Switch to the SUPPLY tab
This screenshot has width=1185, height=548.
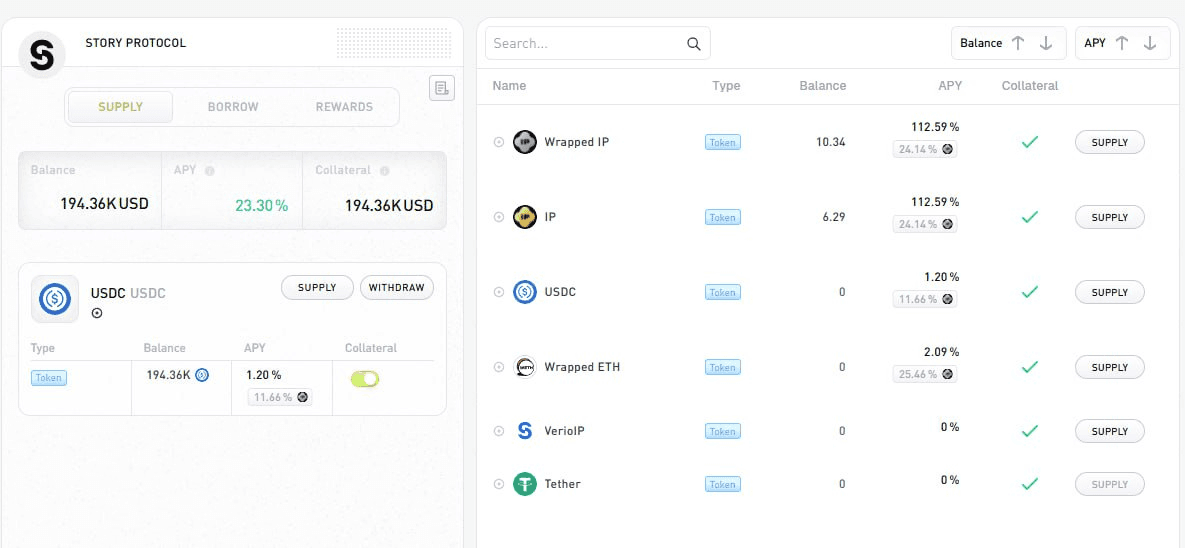(120, 107)
